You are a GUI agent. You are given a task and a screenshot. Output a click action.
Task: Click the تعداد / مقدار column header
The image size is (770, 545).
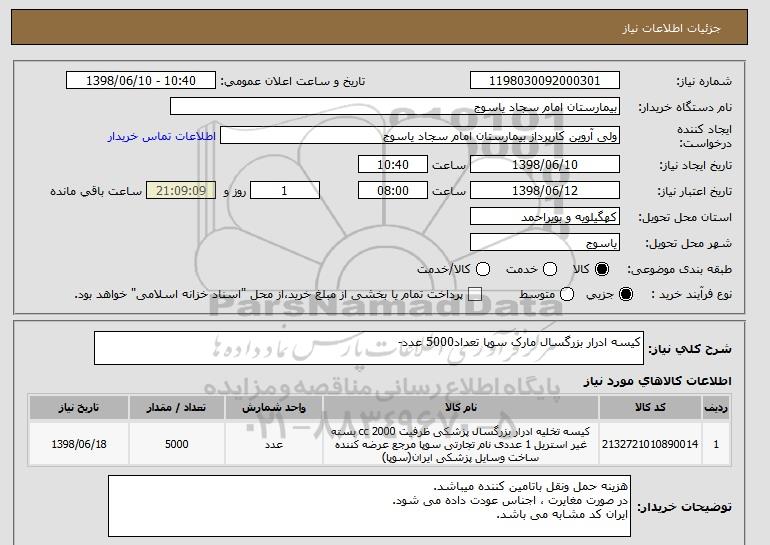click(177, 408)
